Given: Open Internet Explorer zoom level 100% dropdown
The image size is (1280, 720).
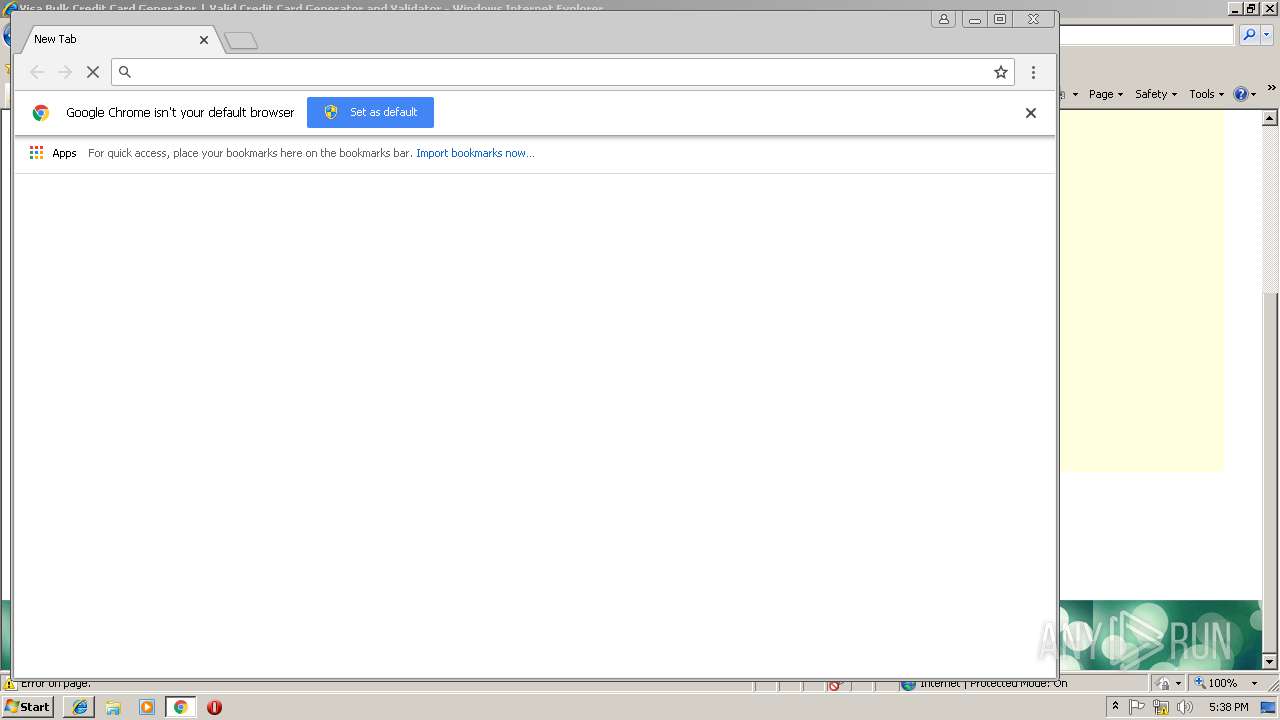Looking at the screenshot, I should 1254,683.
